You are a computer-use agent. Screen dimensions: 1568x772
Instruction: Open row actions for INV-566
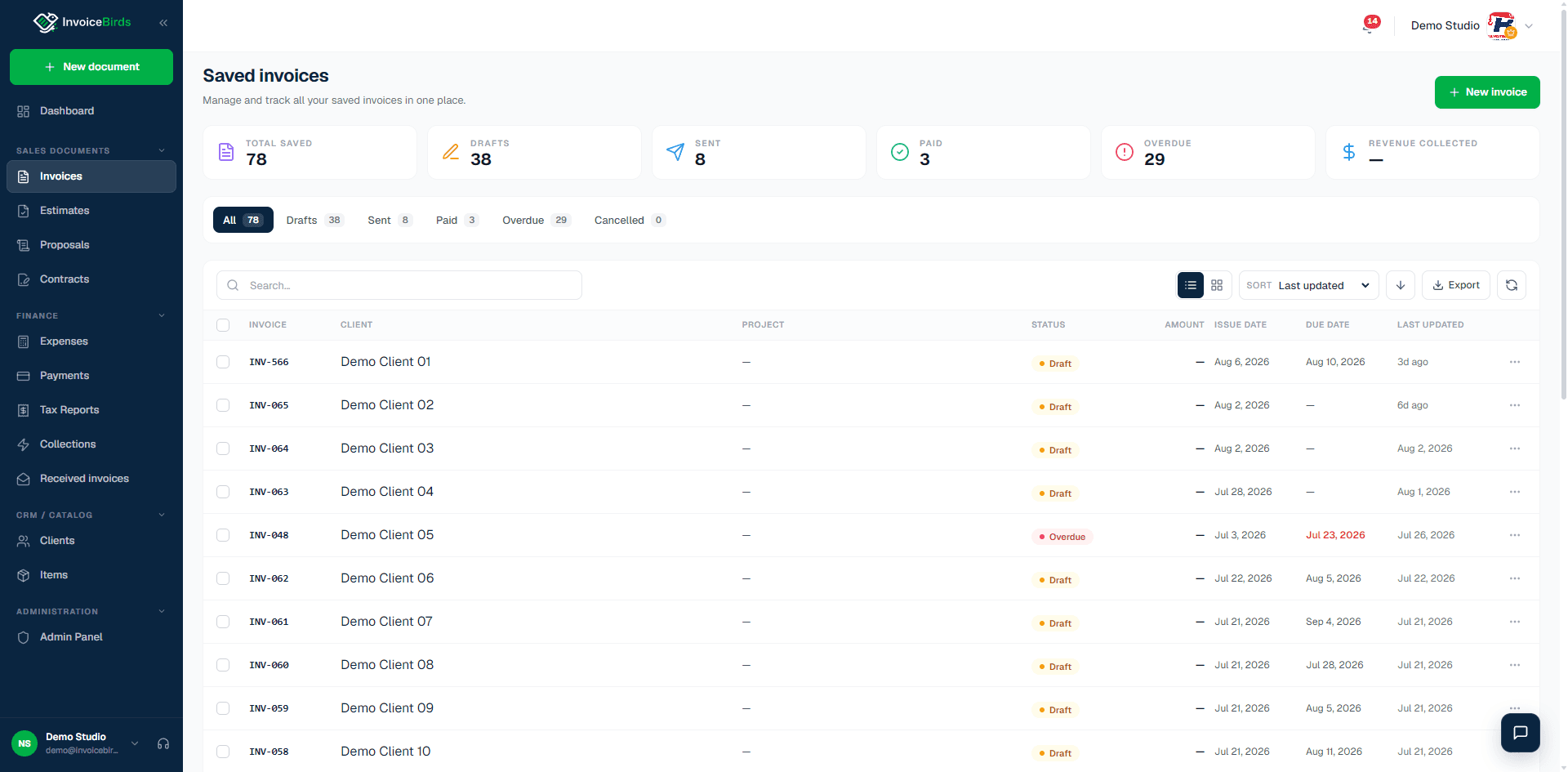(x=1515, y=362)
